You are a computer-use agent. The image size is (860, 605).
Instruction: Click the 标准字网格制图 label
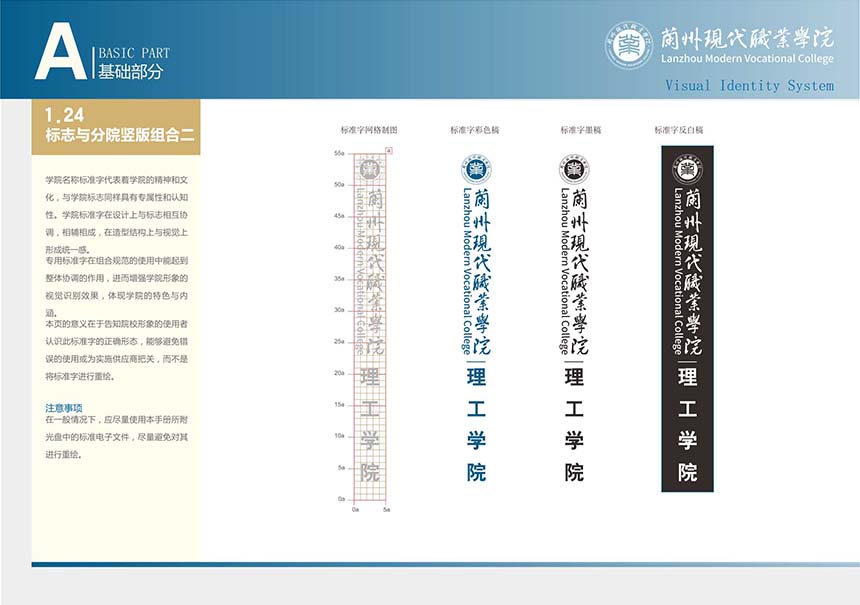coord(369,130)
